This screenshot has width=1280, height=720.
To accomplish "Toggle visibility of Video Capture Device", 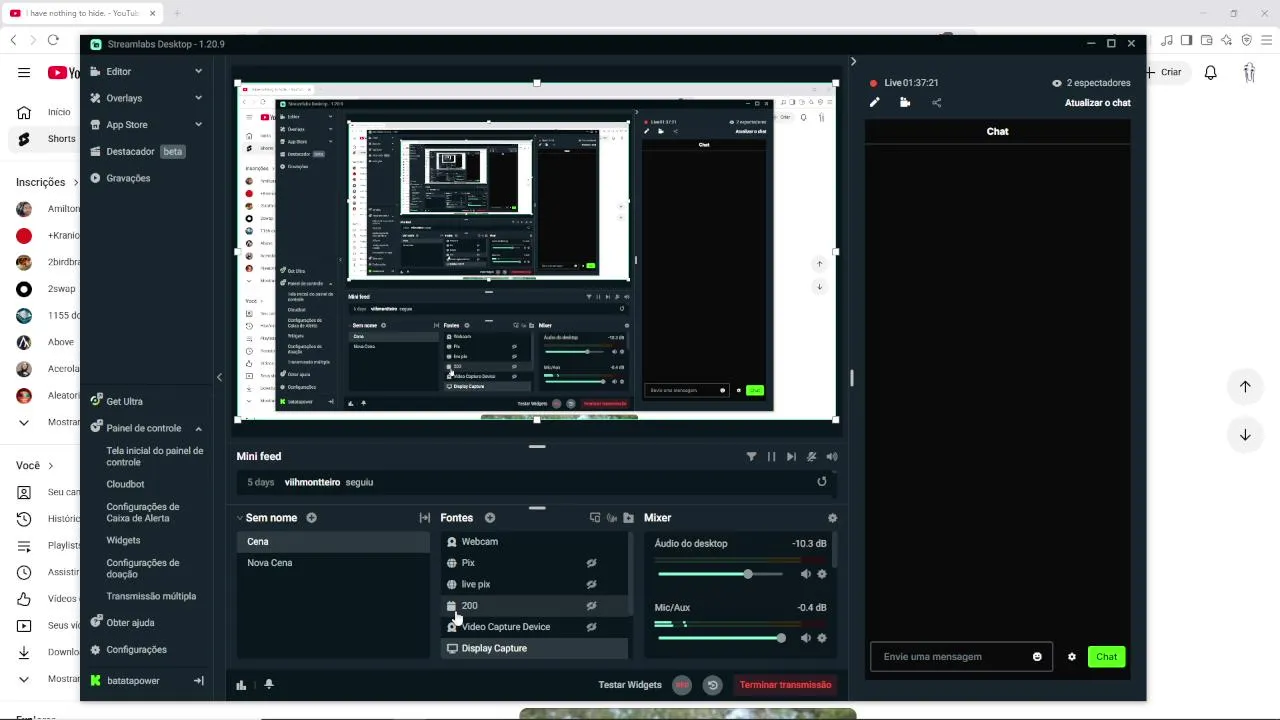I will pos(591,627).
